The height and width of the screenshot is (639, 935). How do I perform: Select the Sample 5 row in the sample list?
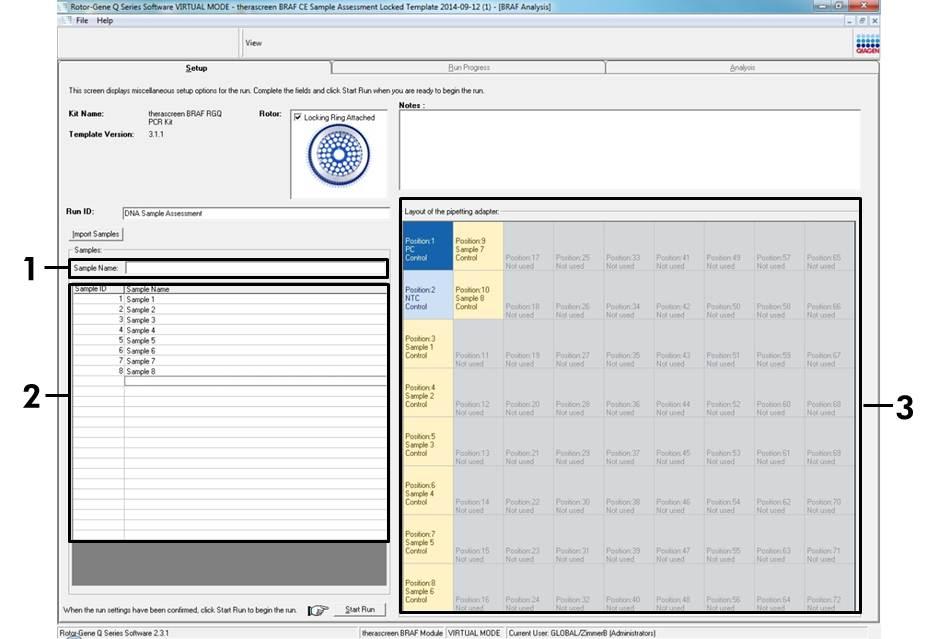[x=230, y=340]
